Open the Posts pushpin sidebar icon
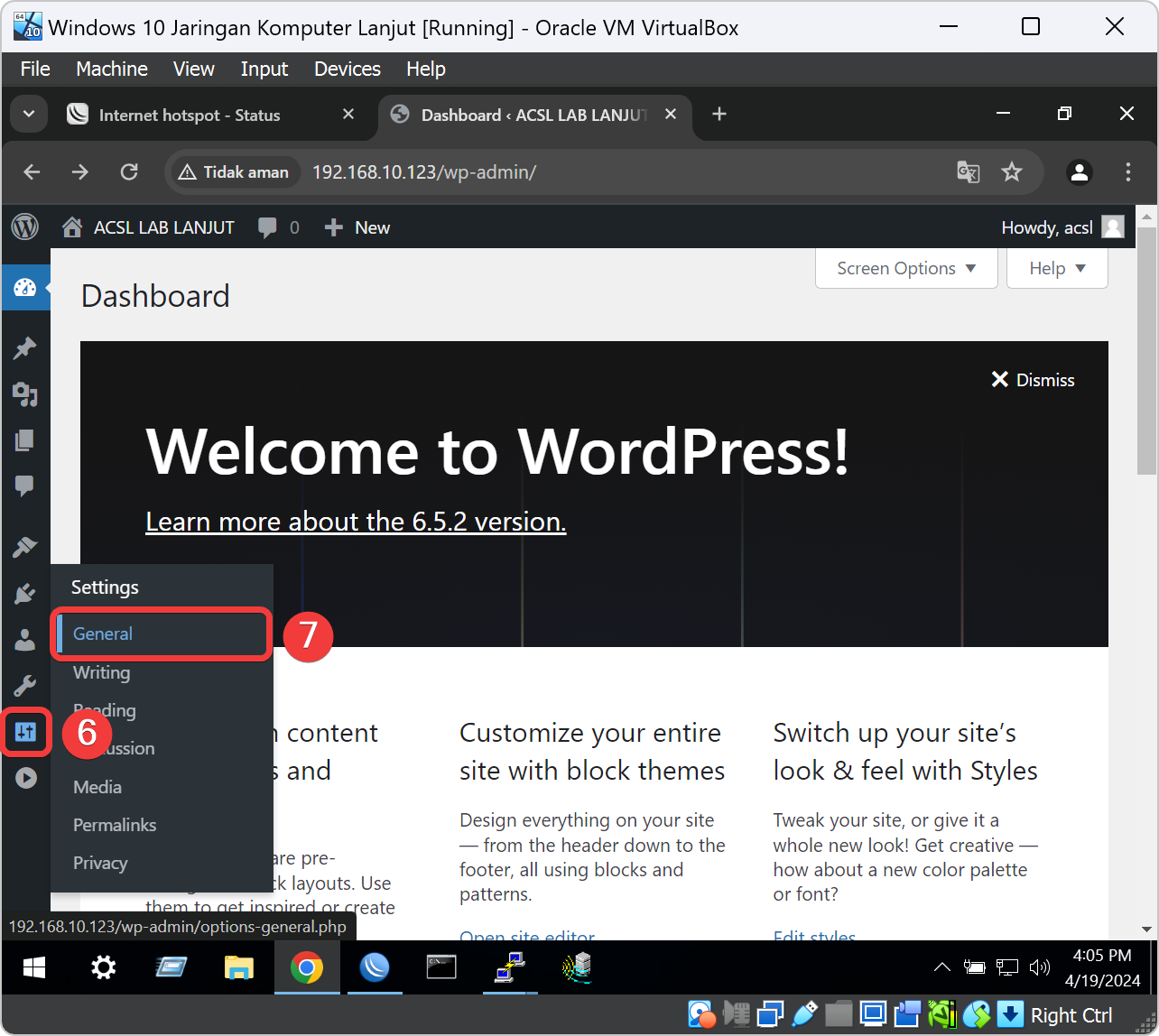Image resolution: width=1159 pixels, height=1036 pixels. pos(25,347)
